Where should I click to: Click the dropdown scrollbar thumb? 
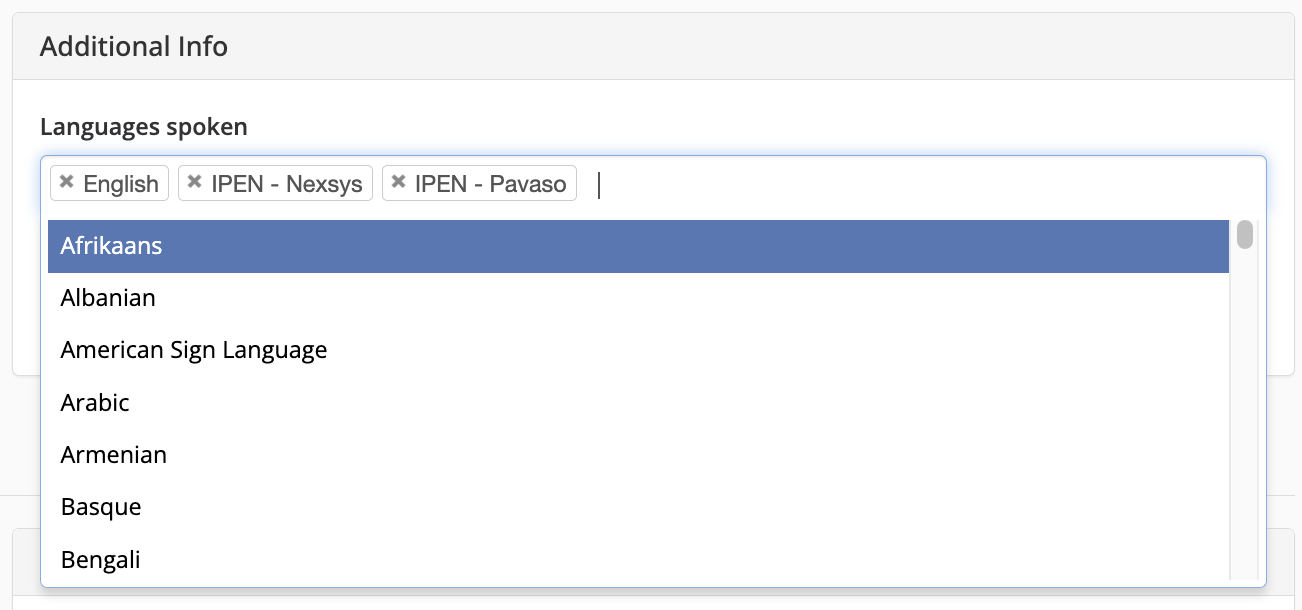(1243, 235)
